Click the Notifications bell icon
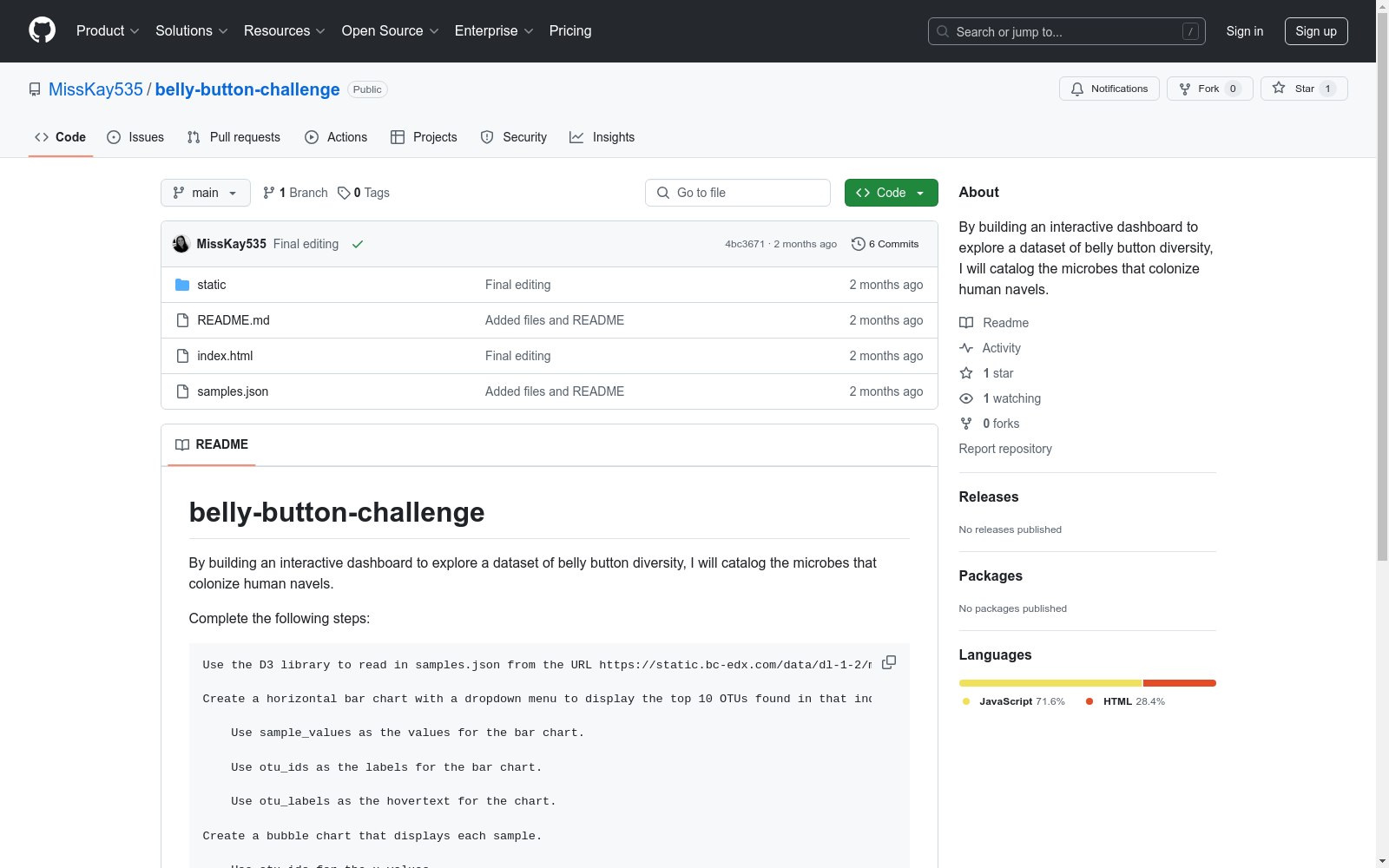 [1077, 89]
